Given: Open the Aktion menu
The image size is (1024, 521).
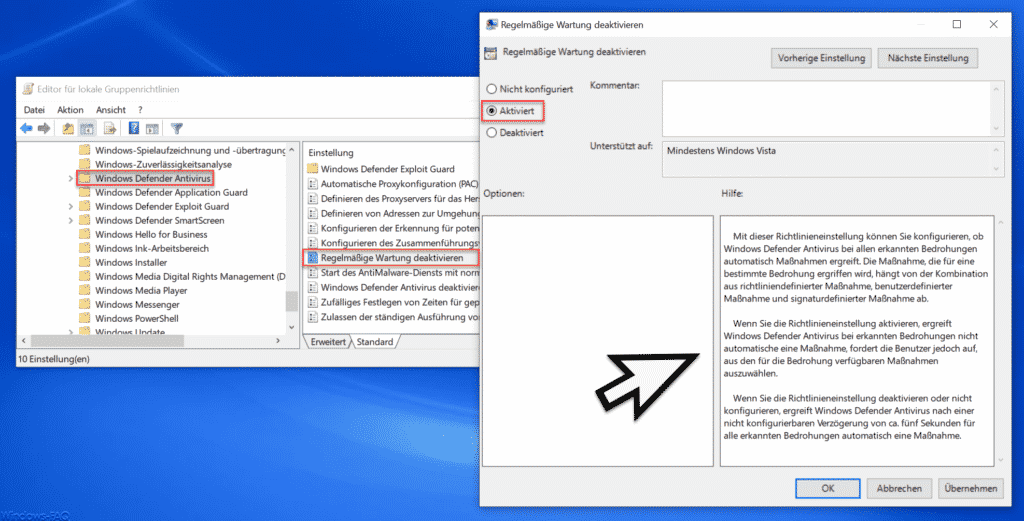Looking at the screenshot, I should tap(70, 110).
